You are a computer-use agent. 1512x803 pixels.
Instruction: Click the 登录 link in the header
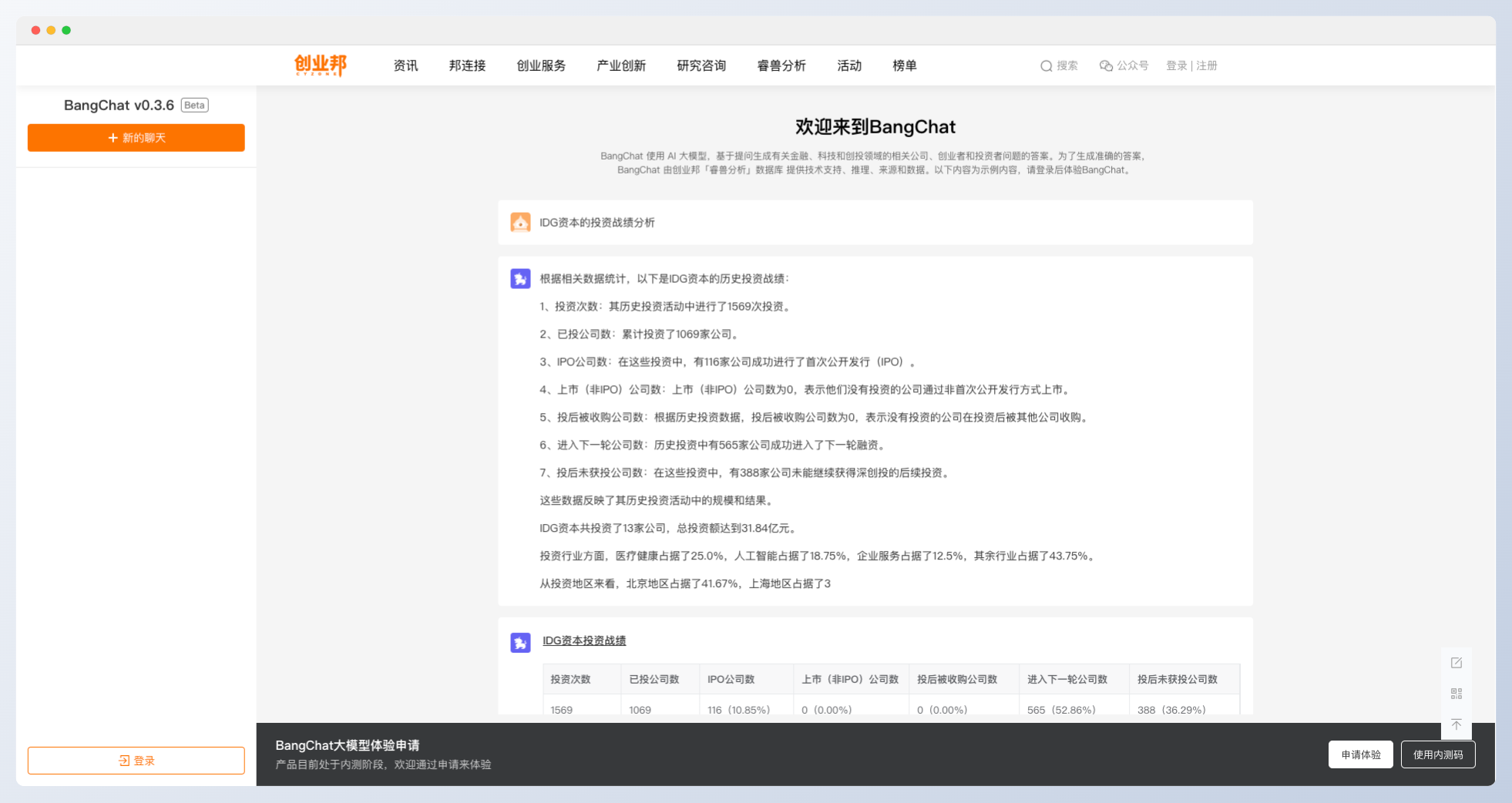1176,66
